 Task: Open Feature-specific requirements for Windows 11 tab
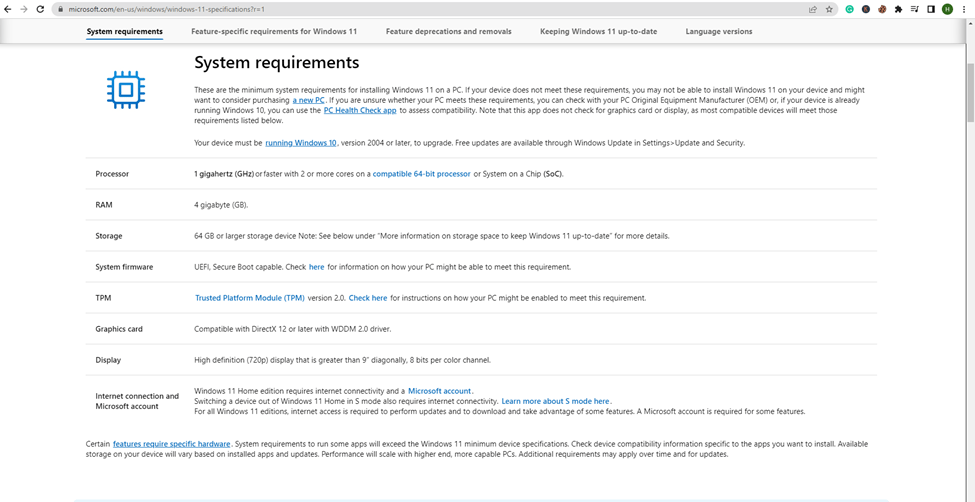pyautogui.click(x=274, y=31)
